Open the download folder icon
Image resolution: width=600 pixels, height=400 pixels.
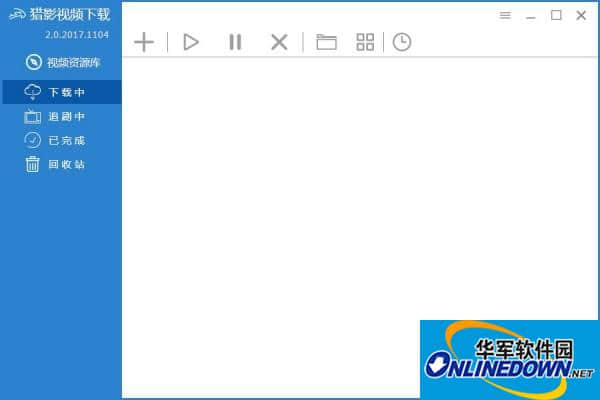(326, 42)
